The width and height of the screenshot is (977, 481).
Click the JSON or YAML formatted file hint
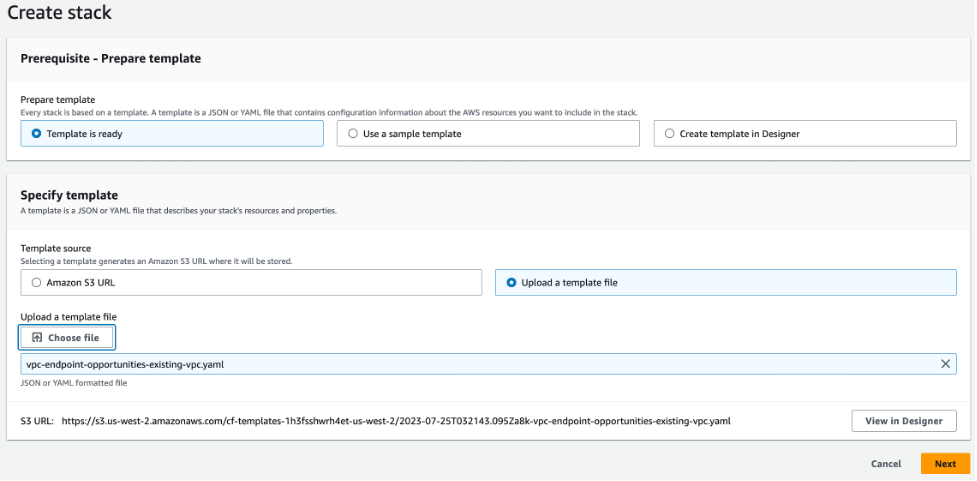(74, 383)
